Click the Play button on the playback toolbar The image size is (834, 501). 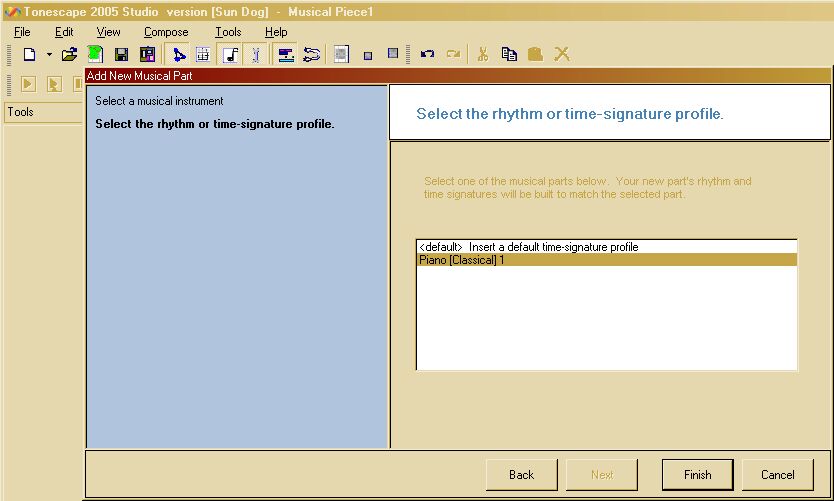point(28,84)
